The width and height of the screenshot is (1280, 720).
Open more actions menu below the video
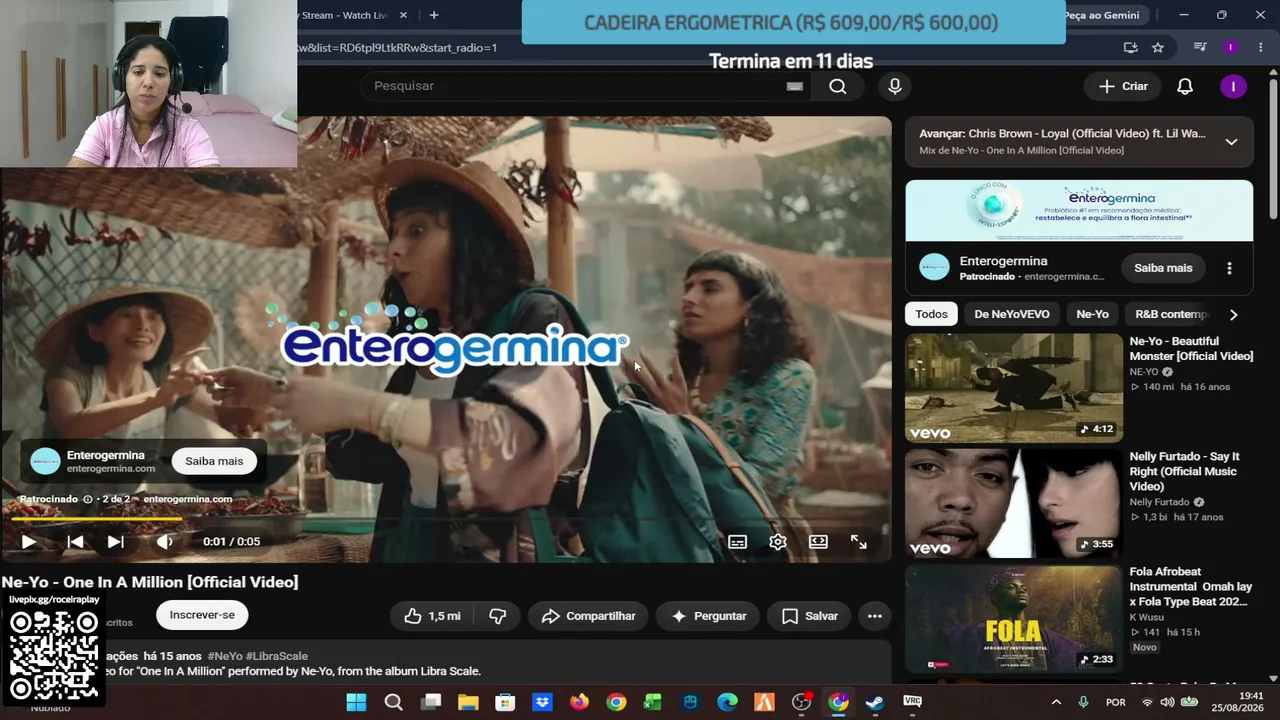[x=875, y=616]
